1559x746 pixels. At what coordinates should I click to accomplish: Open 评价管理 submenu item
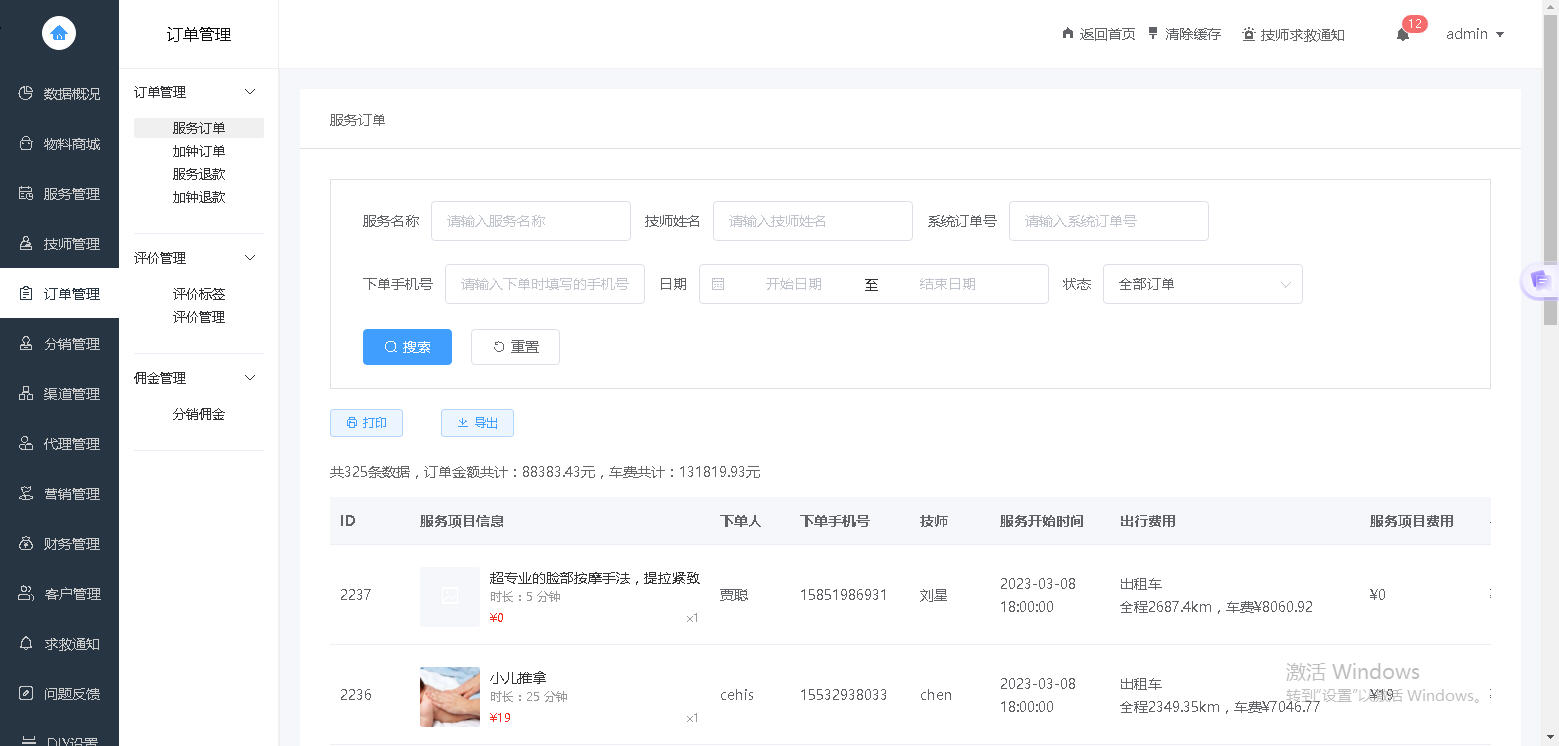[x=199, y=317]
